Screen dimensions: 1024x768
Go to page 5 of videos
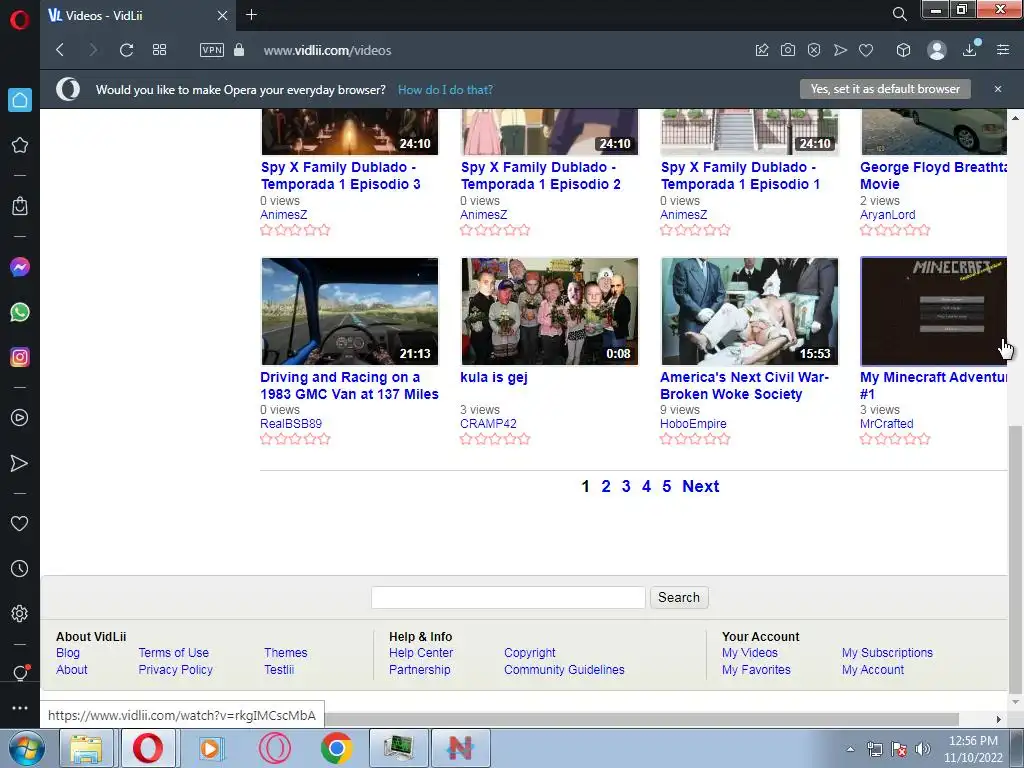(666, 487)
